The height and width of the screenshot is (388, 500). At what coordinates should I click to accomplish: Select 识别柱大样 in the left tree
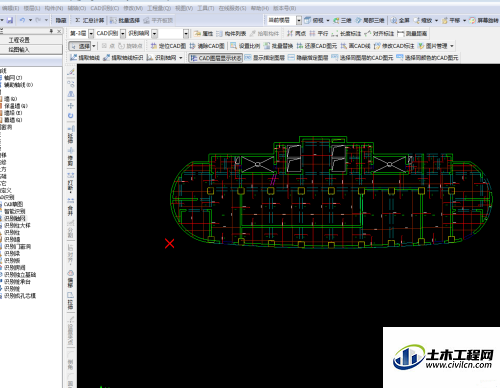pos(17,225)
